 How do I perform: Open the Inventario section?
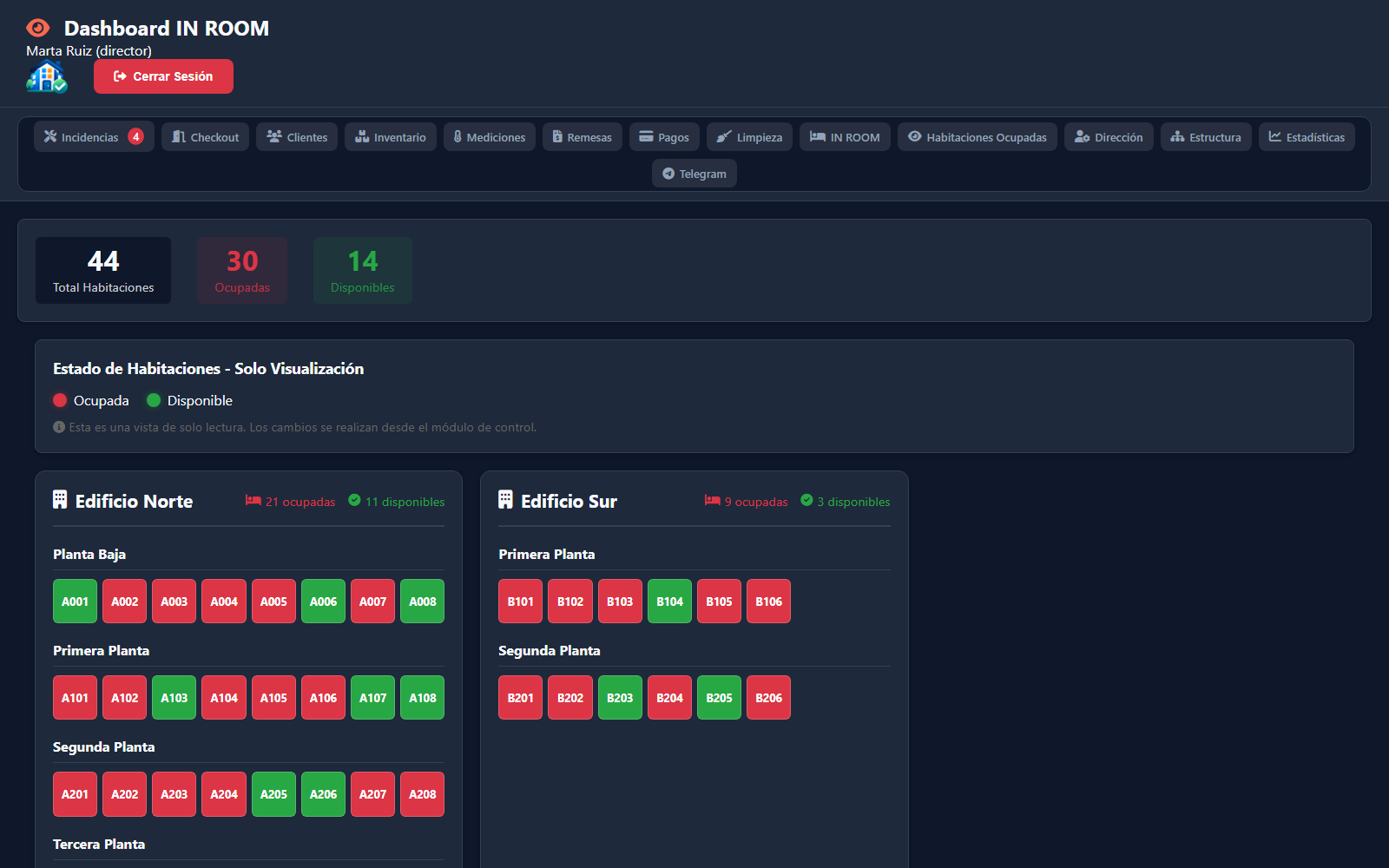391,137
